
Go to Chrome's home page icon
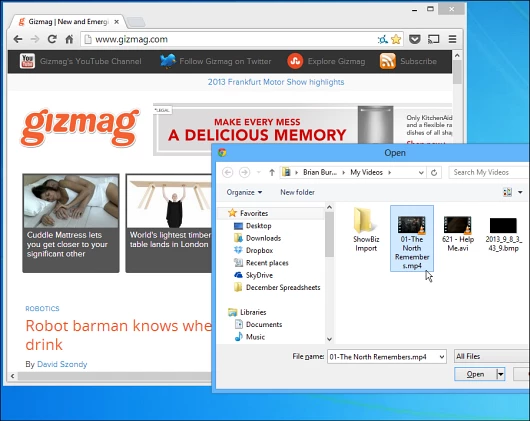click(69, 39)
